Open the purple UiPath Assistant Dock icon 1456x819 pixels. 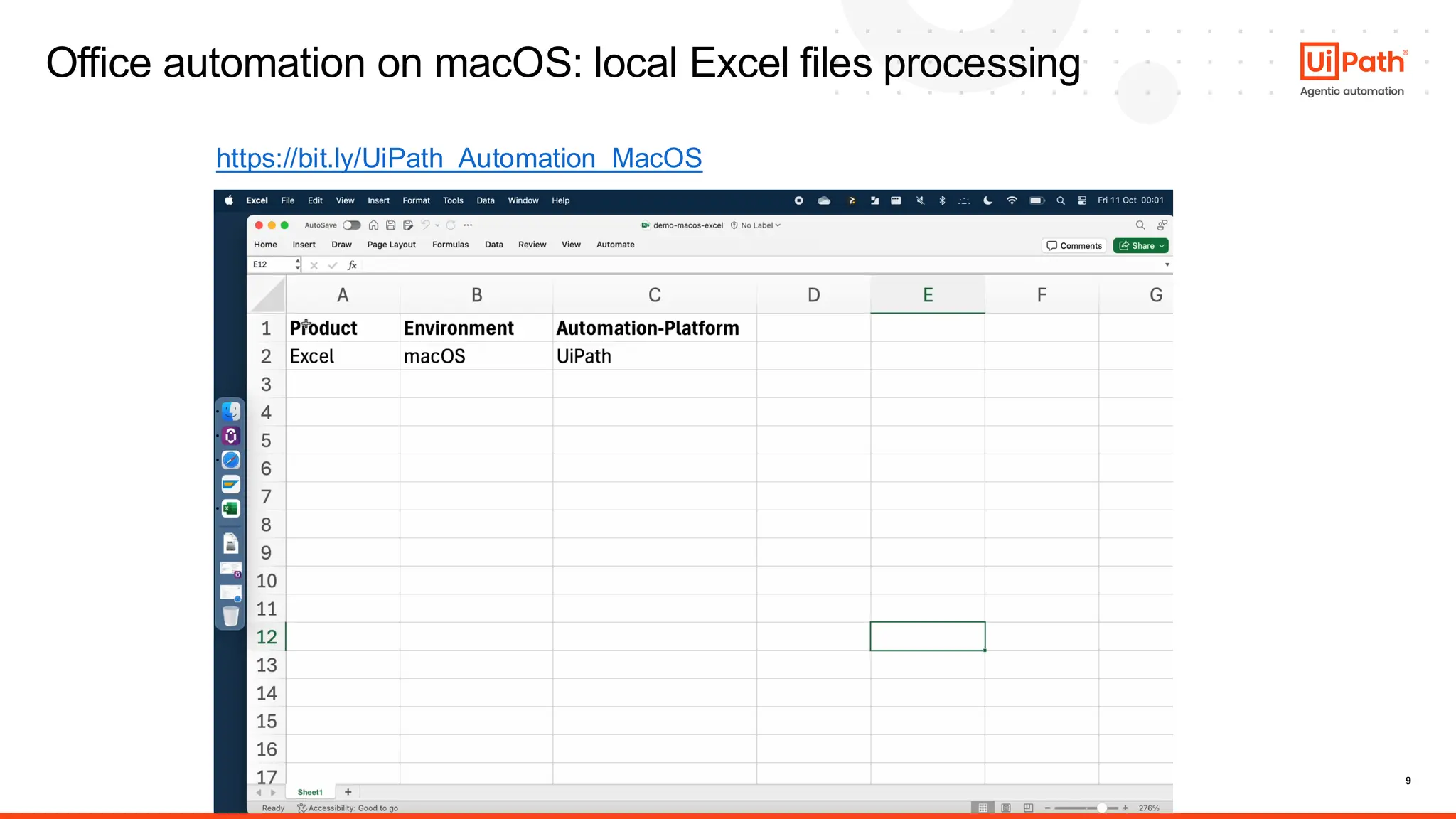pyautogui.click(x=230, y=436)
